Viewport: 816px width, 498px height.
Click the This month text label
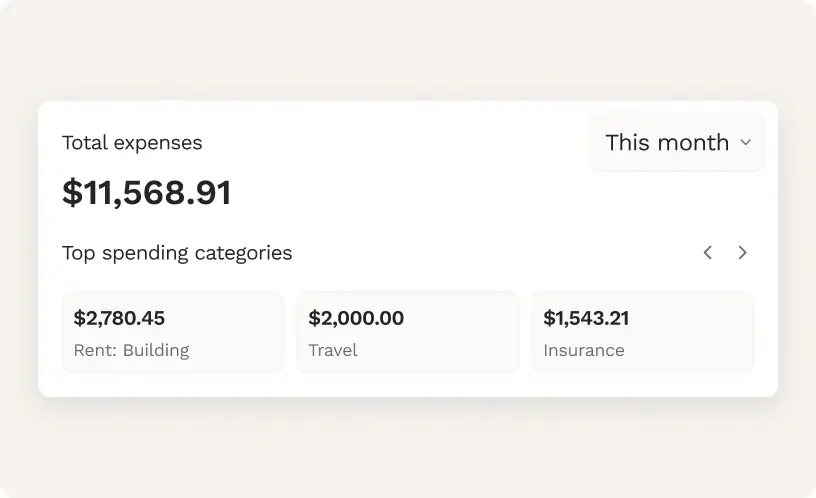click(x=666, y=143)
